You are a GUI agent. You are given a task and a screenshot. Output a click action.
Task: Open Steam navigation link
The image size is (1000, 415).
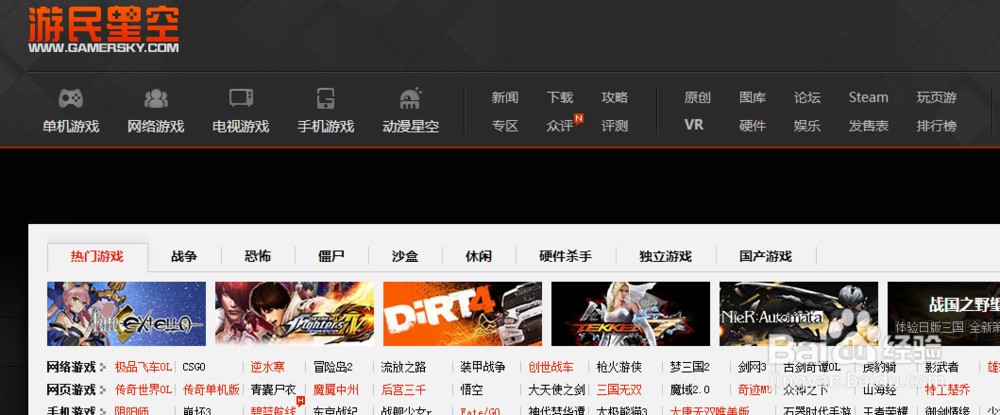pos(869,98)
